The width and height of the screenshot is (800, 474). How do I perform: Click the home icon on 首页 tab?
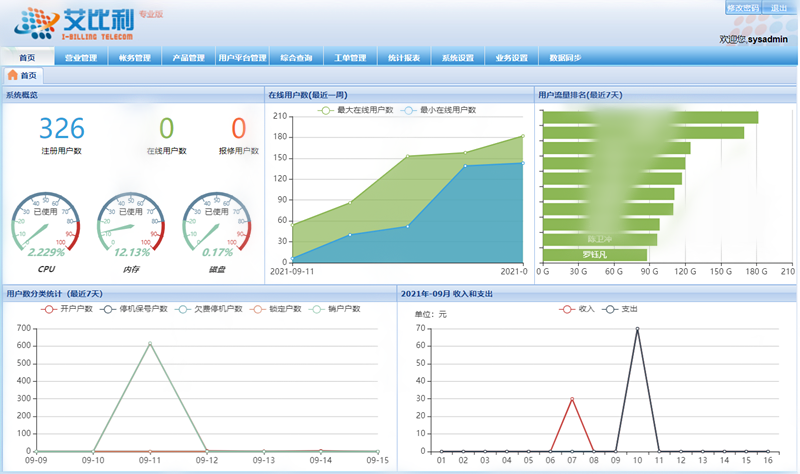[12, 75]
